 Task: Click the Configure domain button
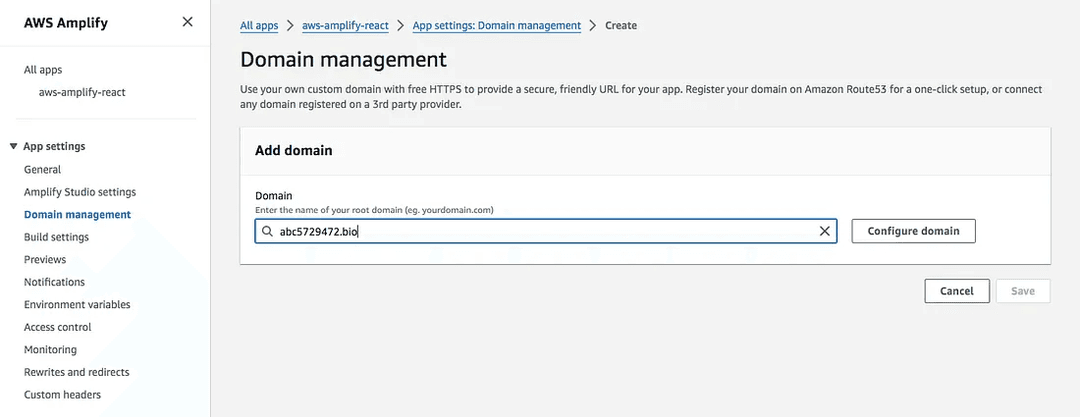913,231
